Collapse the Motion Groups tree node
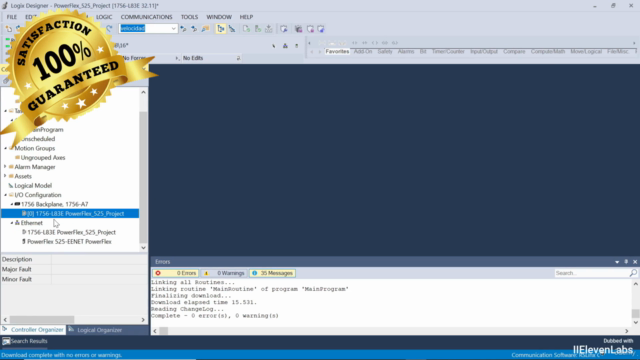The height and width of the screenshot is (360, 640). coord(5,148)
